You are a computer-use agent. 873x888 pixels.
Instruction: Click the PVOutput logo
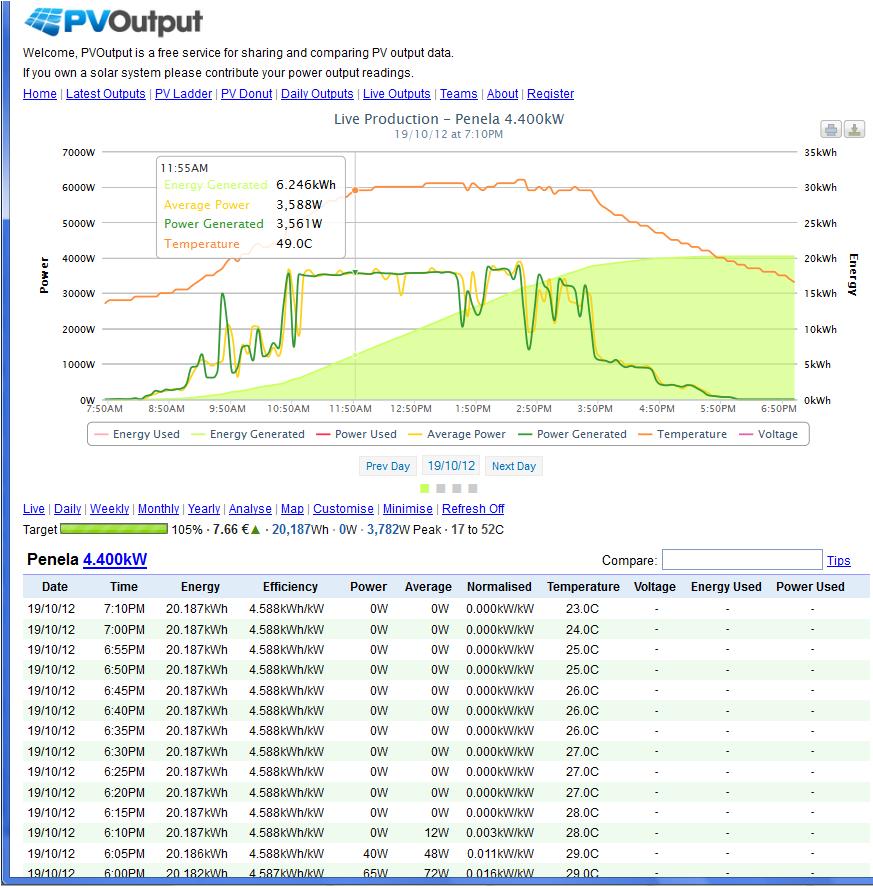(114, 22)
